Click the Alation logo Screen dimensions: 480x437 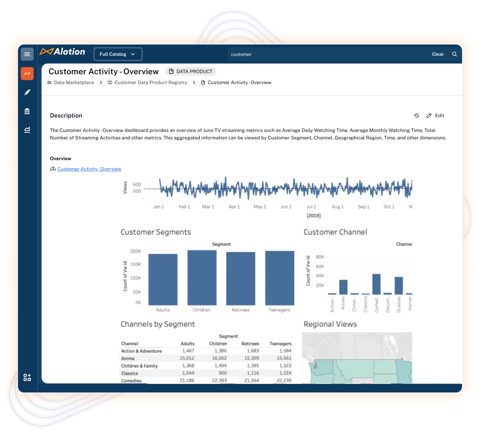pyautogui.click(x=63, y=52)
